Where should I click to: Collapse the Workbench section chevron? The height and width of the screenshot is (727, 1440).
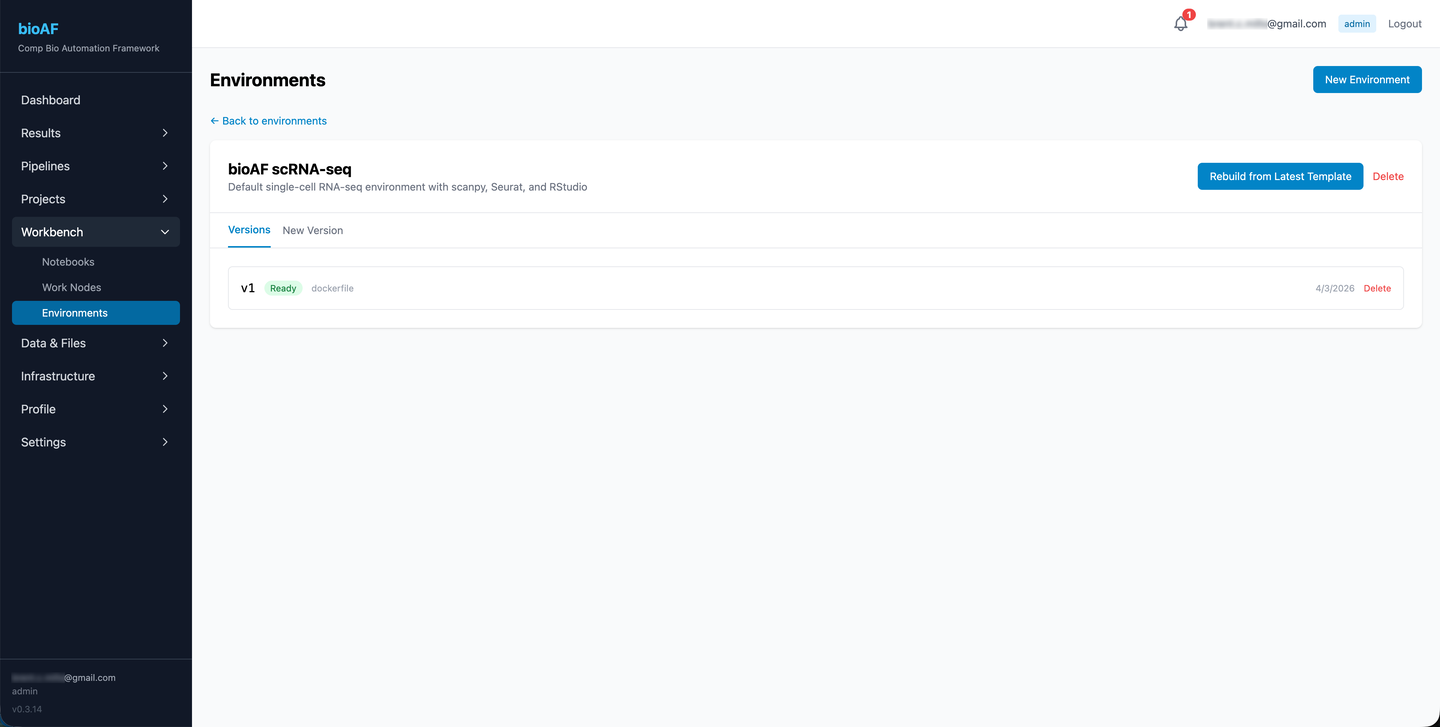tap(165, 232)
